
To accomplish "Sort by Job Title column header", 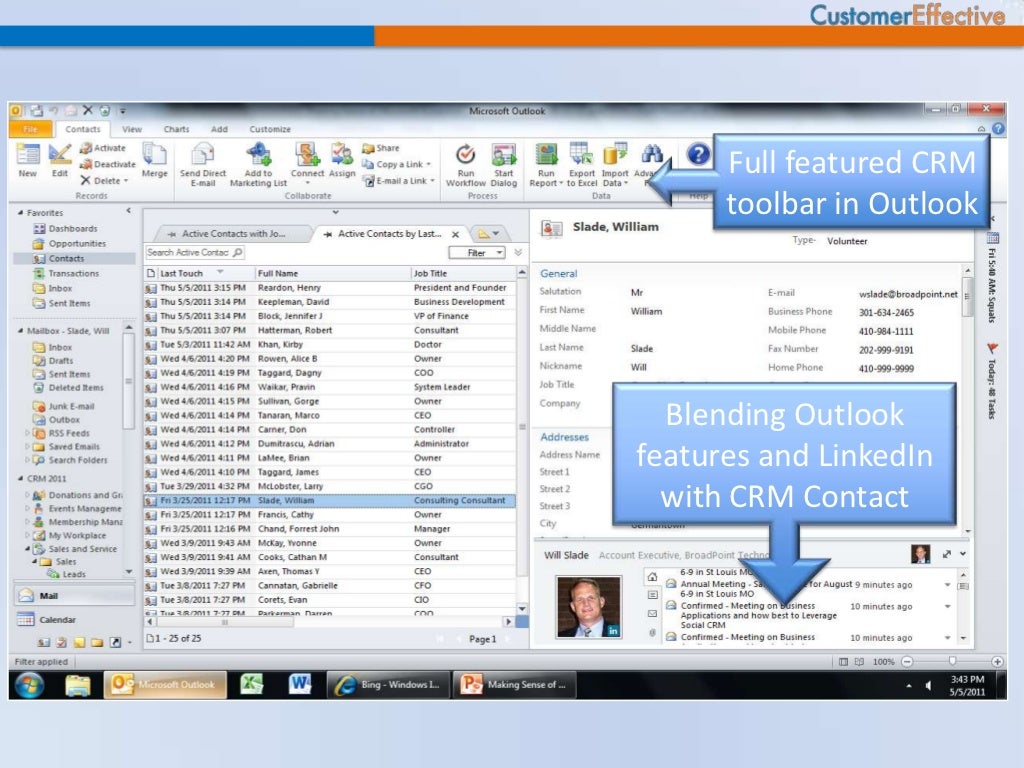I will coord(463,273).
